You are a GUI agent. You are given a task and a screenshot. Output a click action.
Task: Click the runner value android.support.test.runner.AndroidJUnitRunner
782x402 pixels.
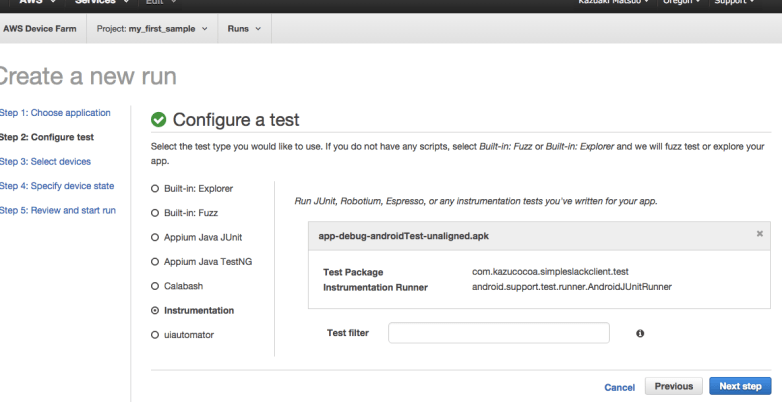tap(572, 287)
